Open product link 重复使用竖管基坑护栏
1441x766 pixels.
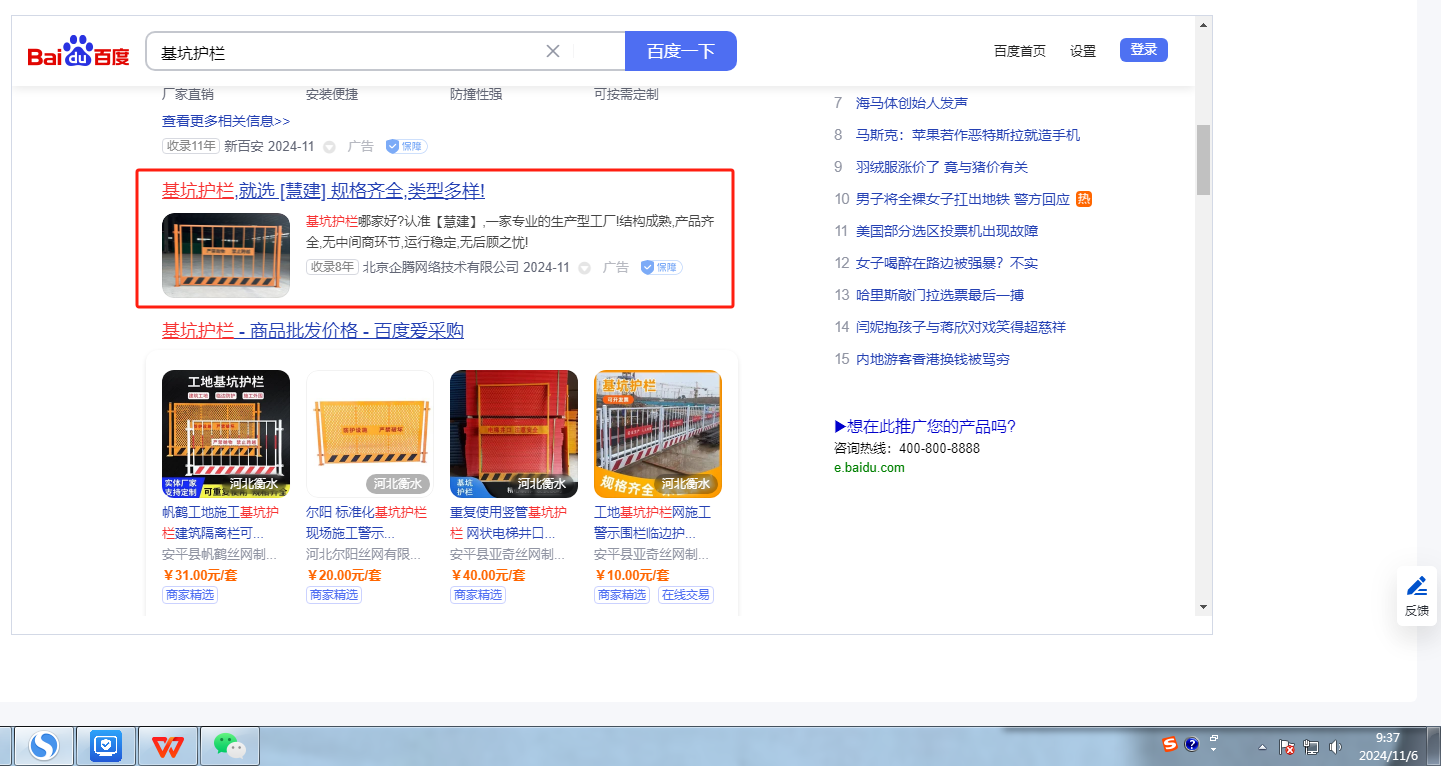click(508, 522)
